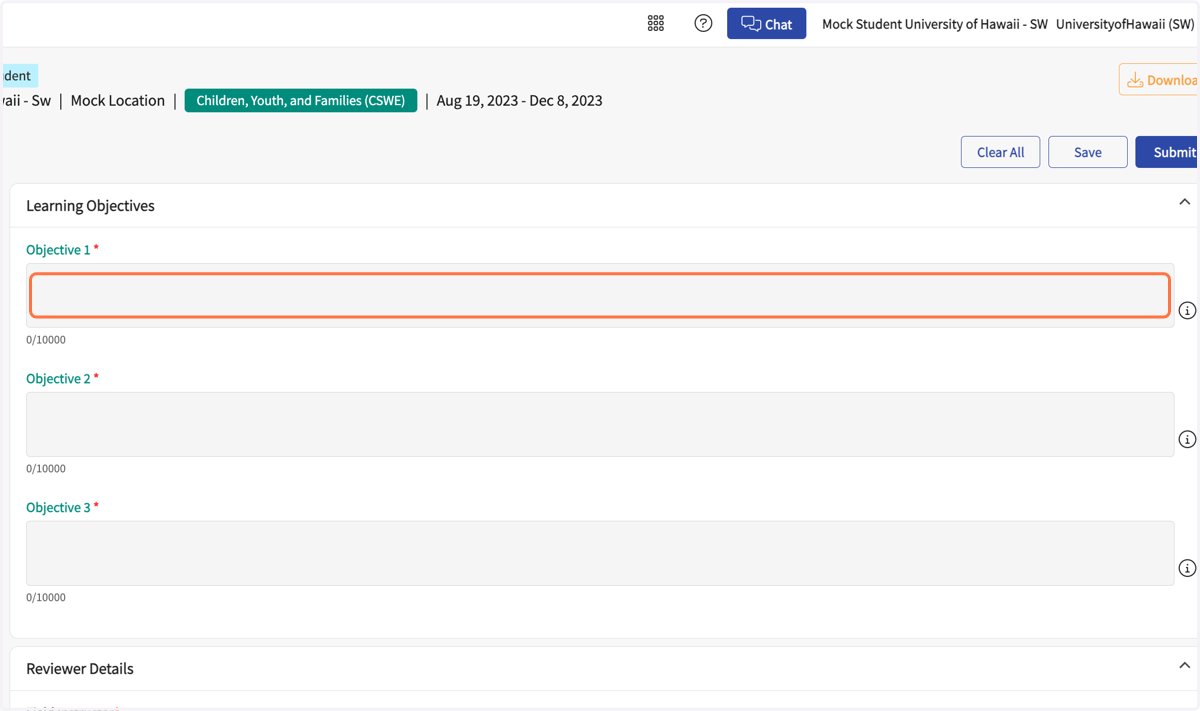Click the Children, Youth, and Families (CSWE) tag

(301, 100)
